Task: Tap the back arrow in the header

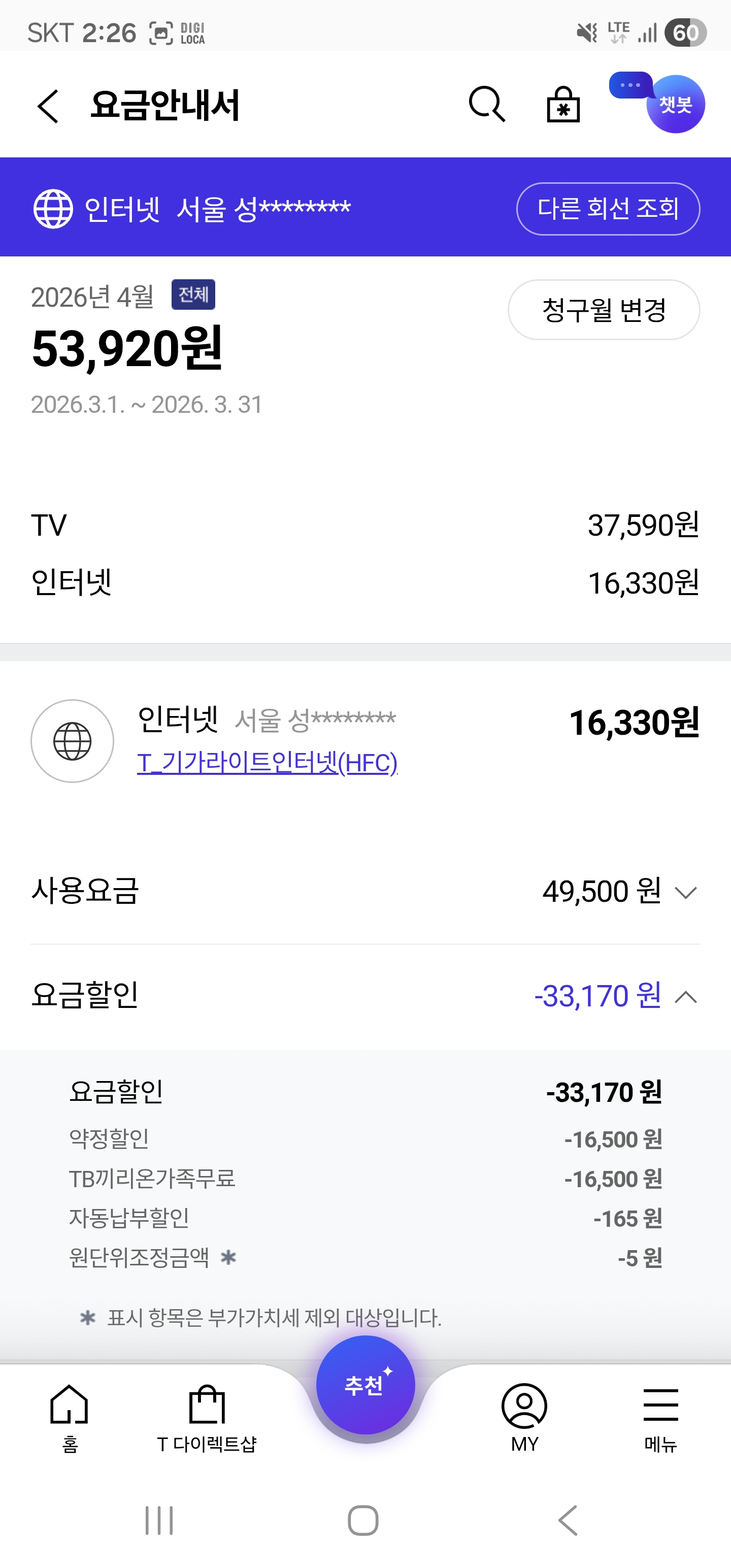Action: pyautogui.click(x=49, y=106)
